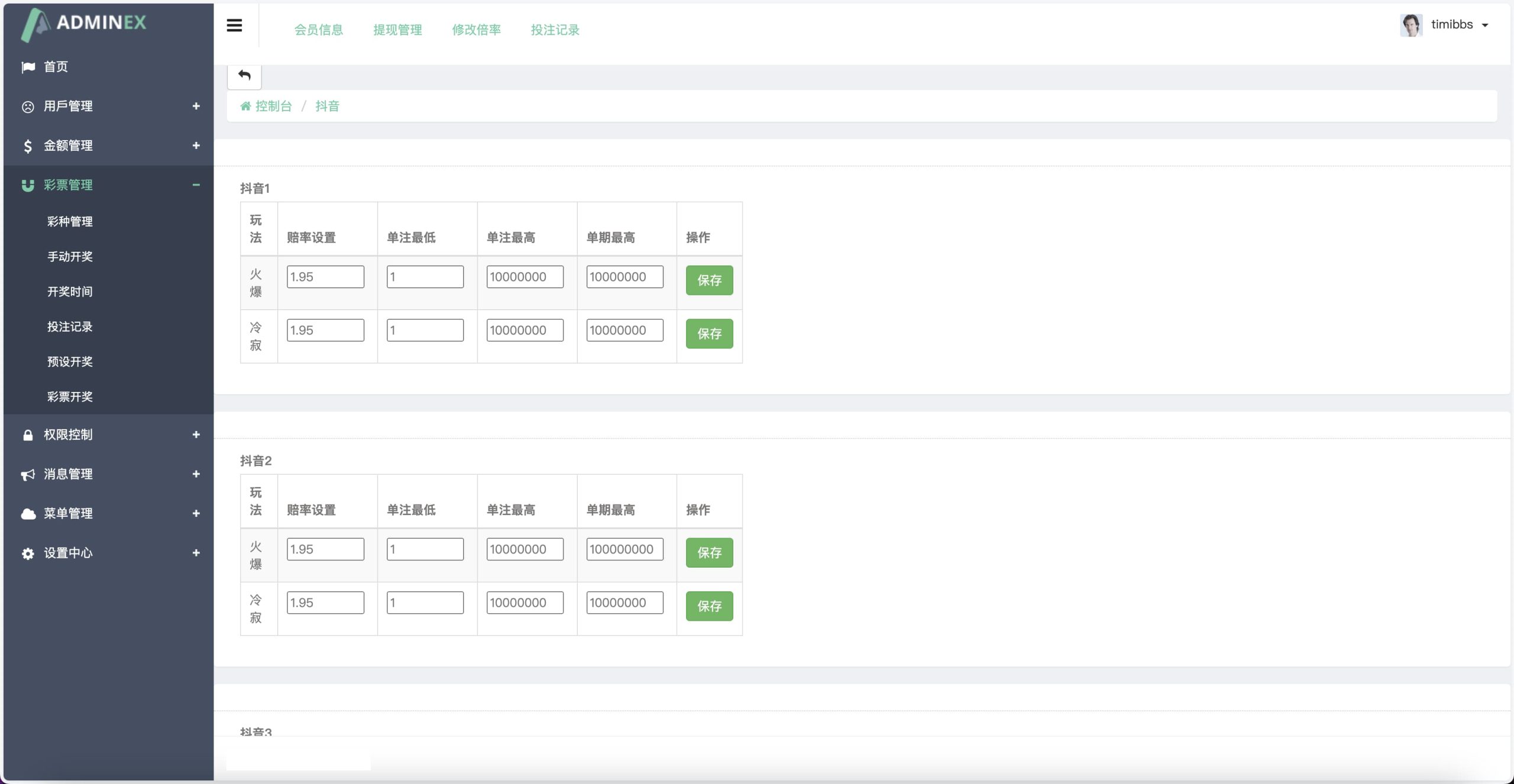Click the home icon in breadcrumb
Viewport: 1514px width, 784px height.
tap(245, 106)
